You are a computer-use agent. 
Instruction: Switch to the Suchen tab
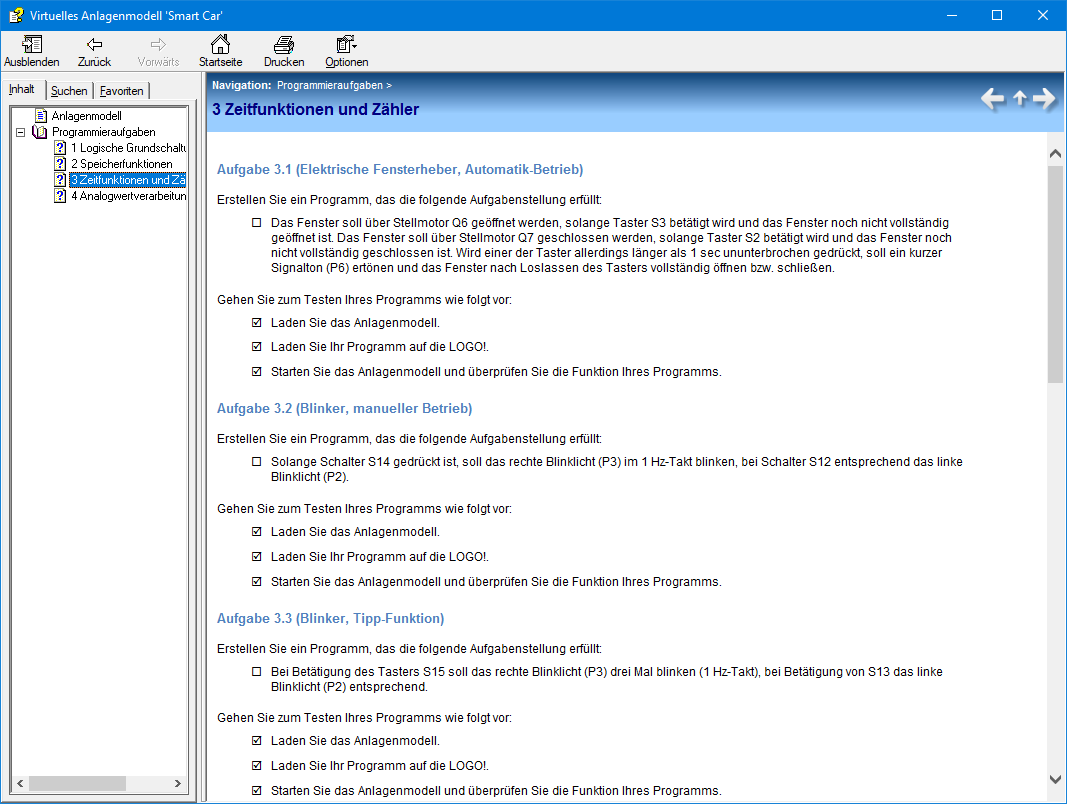[x=69, y=90]
